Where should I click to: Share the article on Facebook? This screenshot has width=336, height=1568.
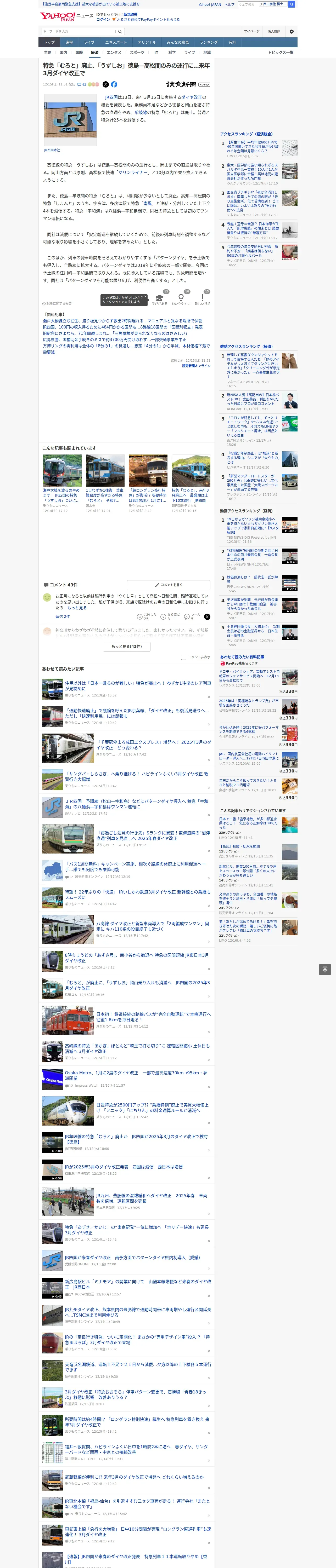pos(114,85)
